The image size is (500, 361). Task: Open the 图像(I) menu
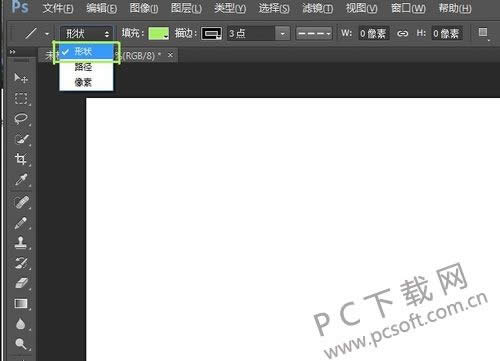click(x=144, y=8)
